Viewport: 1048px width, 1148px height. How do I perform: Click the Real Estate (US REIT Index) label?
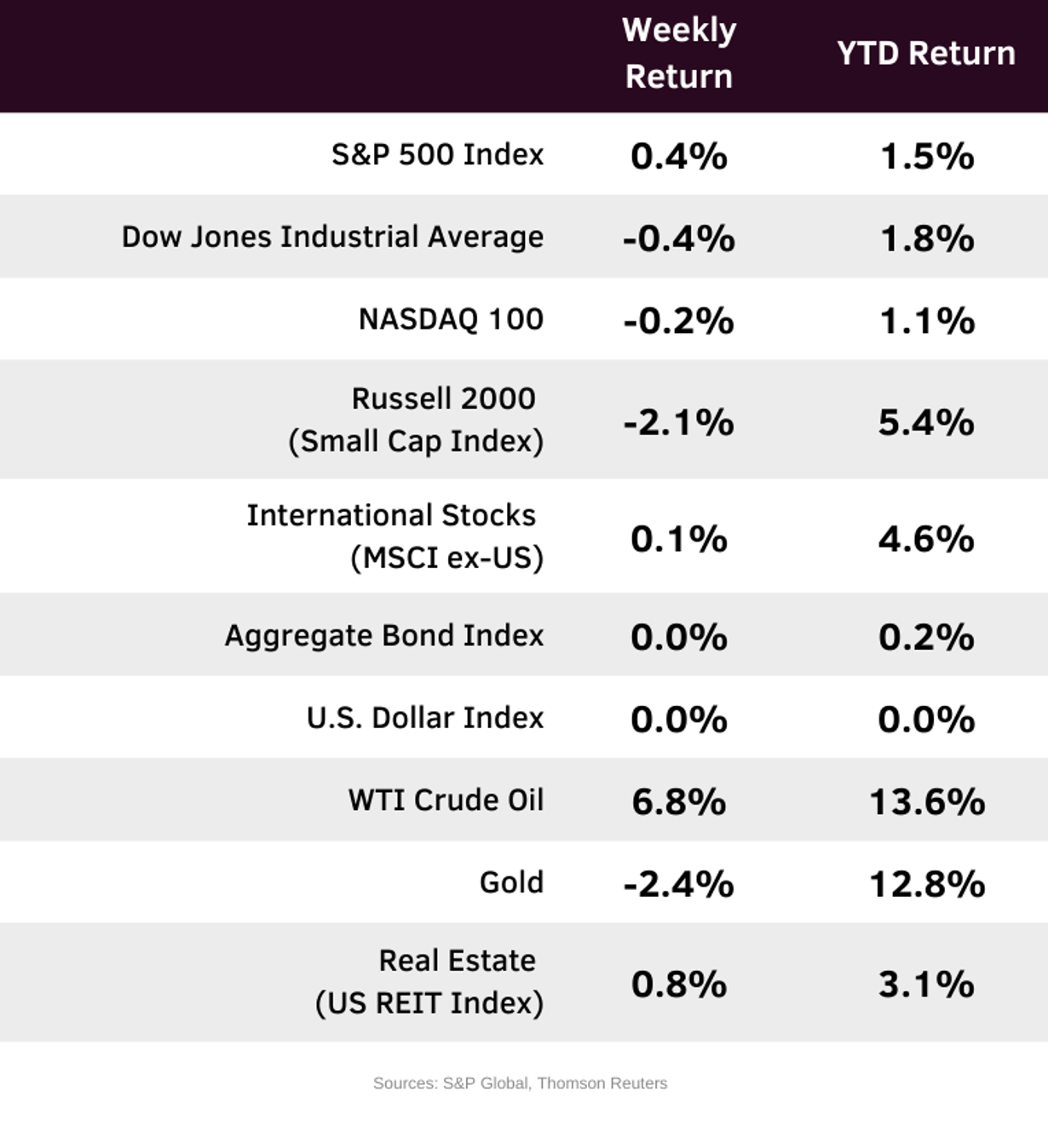pos(429,982)
